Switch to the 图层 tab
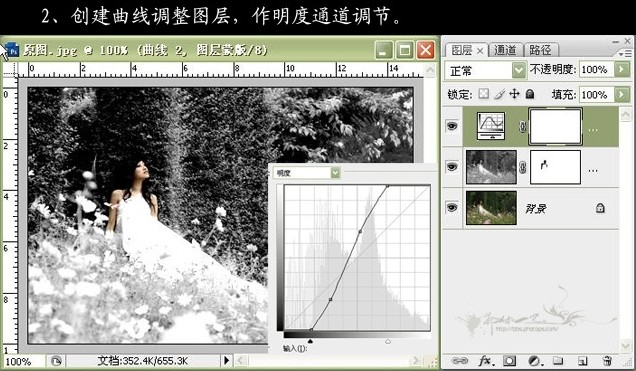 [462, 50]
